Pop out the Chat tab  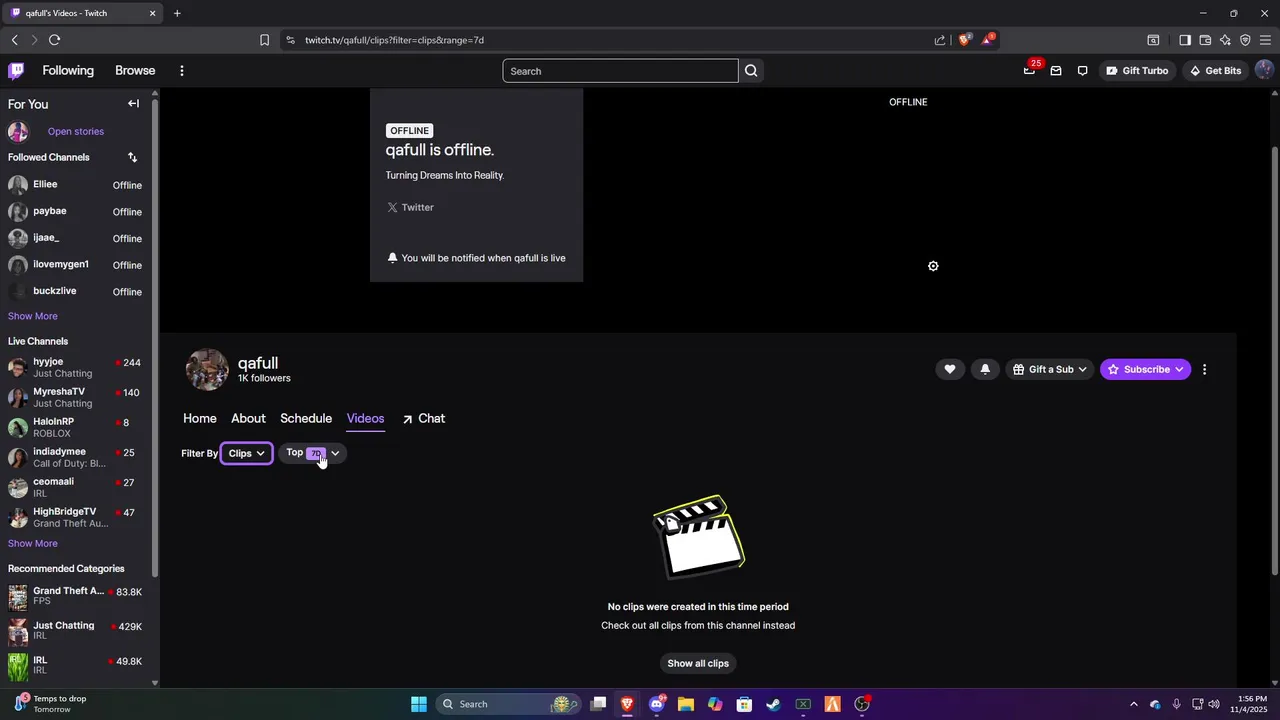coord(424,419)
